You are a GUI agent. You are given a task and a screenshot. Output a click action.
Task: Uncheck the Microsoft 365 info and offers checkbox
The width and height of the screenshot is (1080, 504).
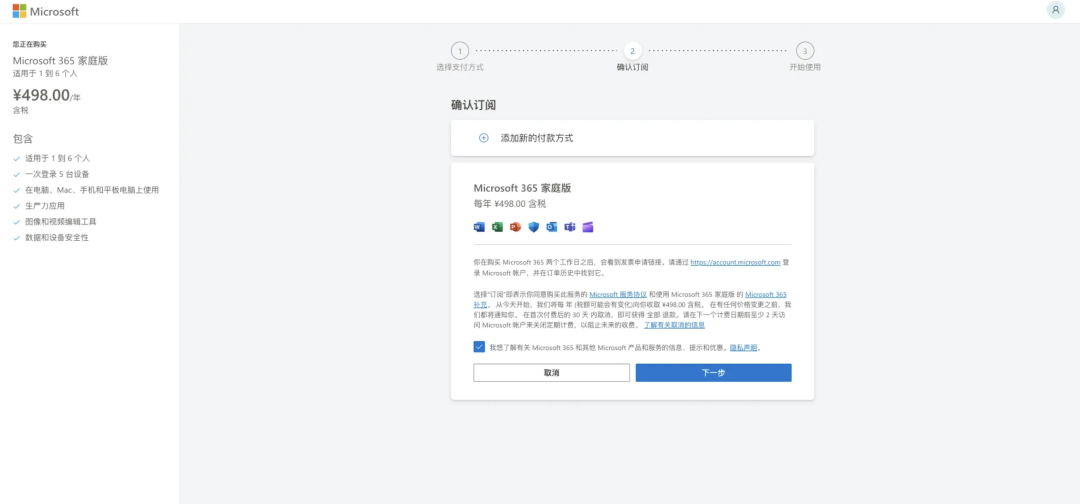pos(479,346)
